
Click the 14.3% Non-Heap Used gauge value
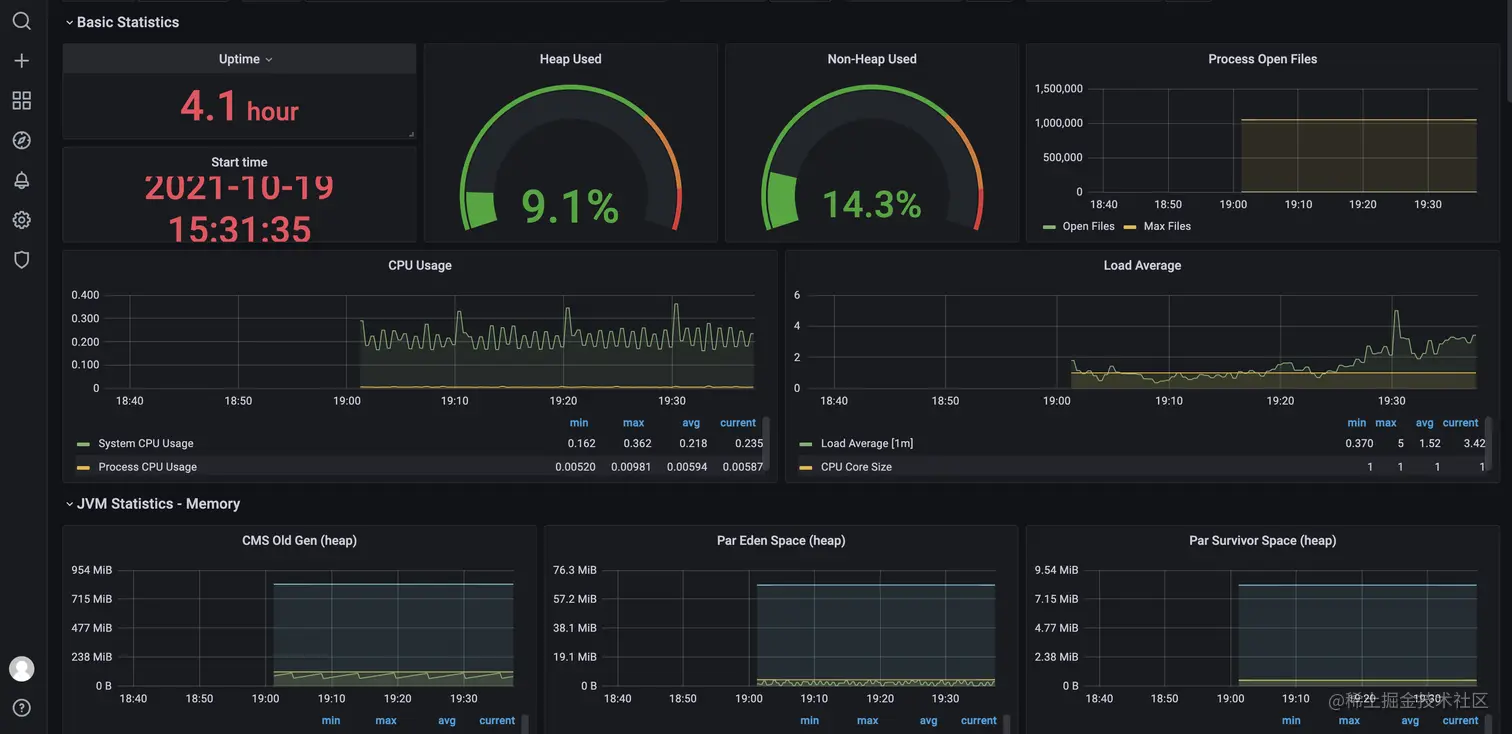pyautogui.click(x=871, y=205)
